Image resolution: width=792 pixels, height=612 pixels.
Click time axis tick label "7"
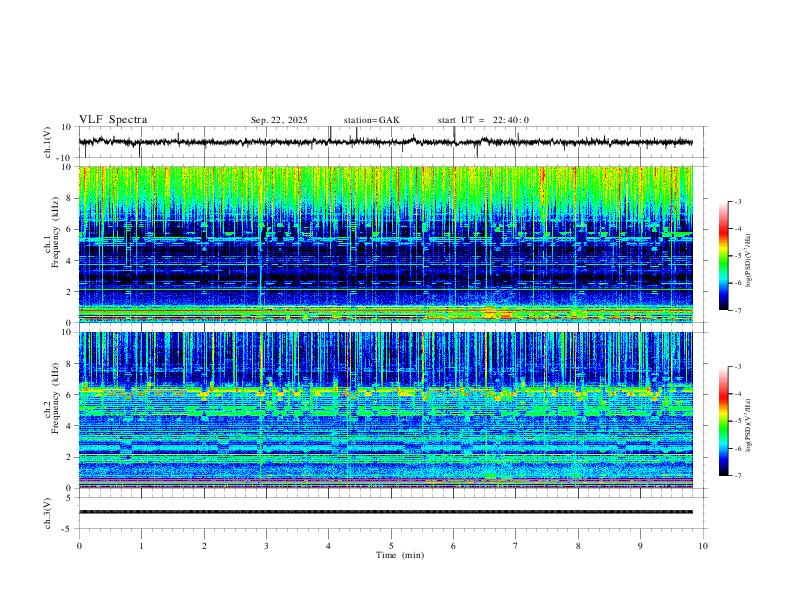click(x=516, y=546)
